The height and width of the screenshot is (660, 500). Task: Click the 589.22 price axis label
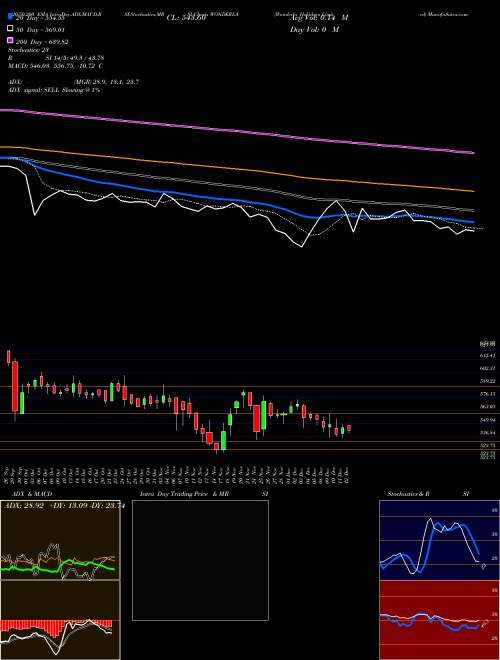[487, 381]
